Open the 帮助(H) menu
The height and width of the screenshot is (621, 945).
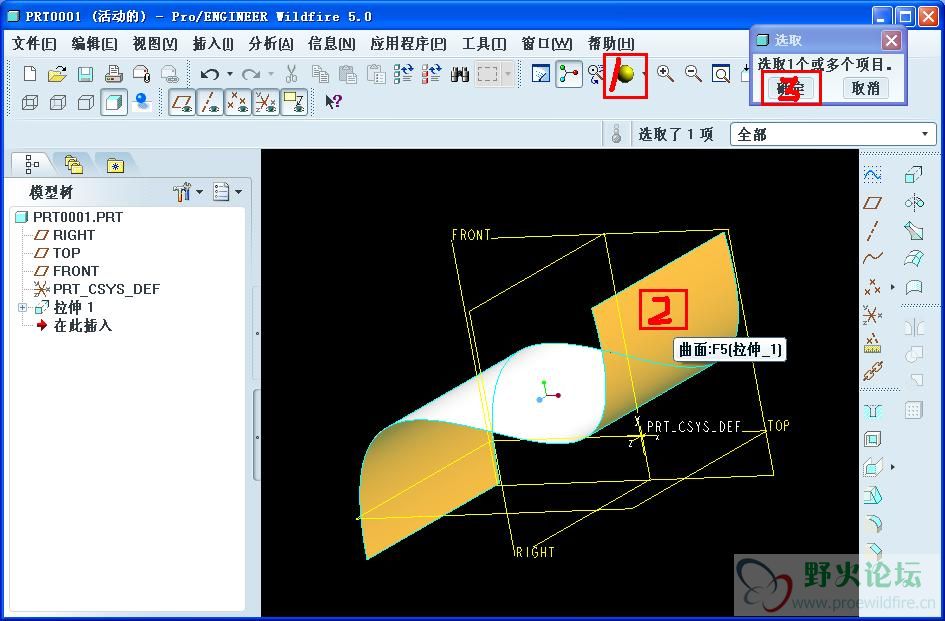click(611, 43)
